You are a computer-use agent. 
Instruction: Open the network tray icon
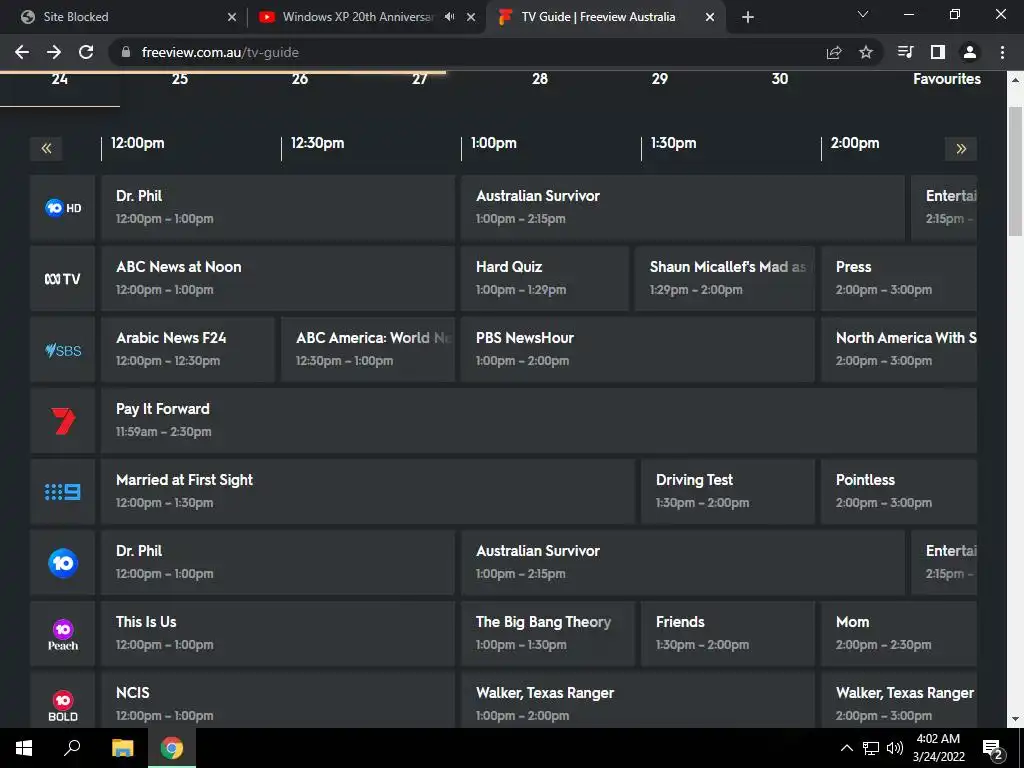point(871,748)
